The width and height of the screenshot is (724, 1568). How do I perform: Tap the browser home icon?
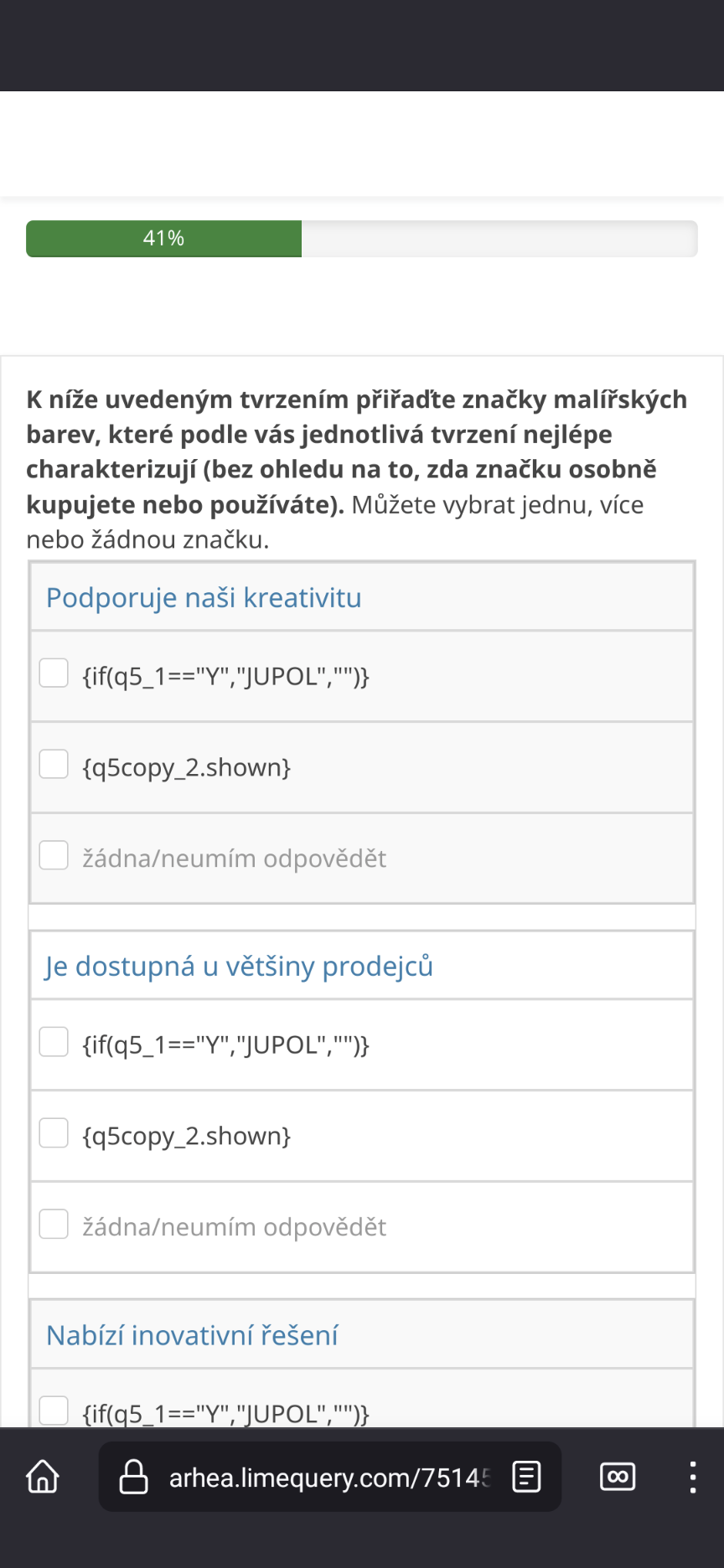(43, 1477)
